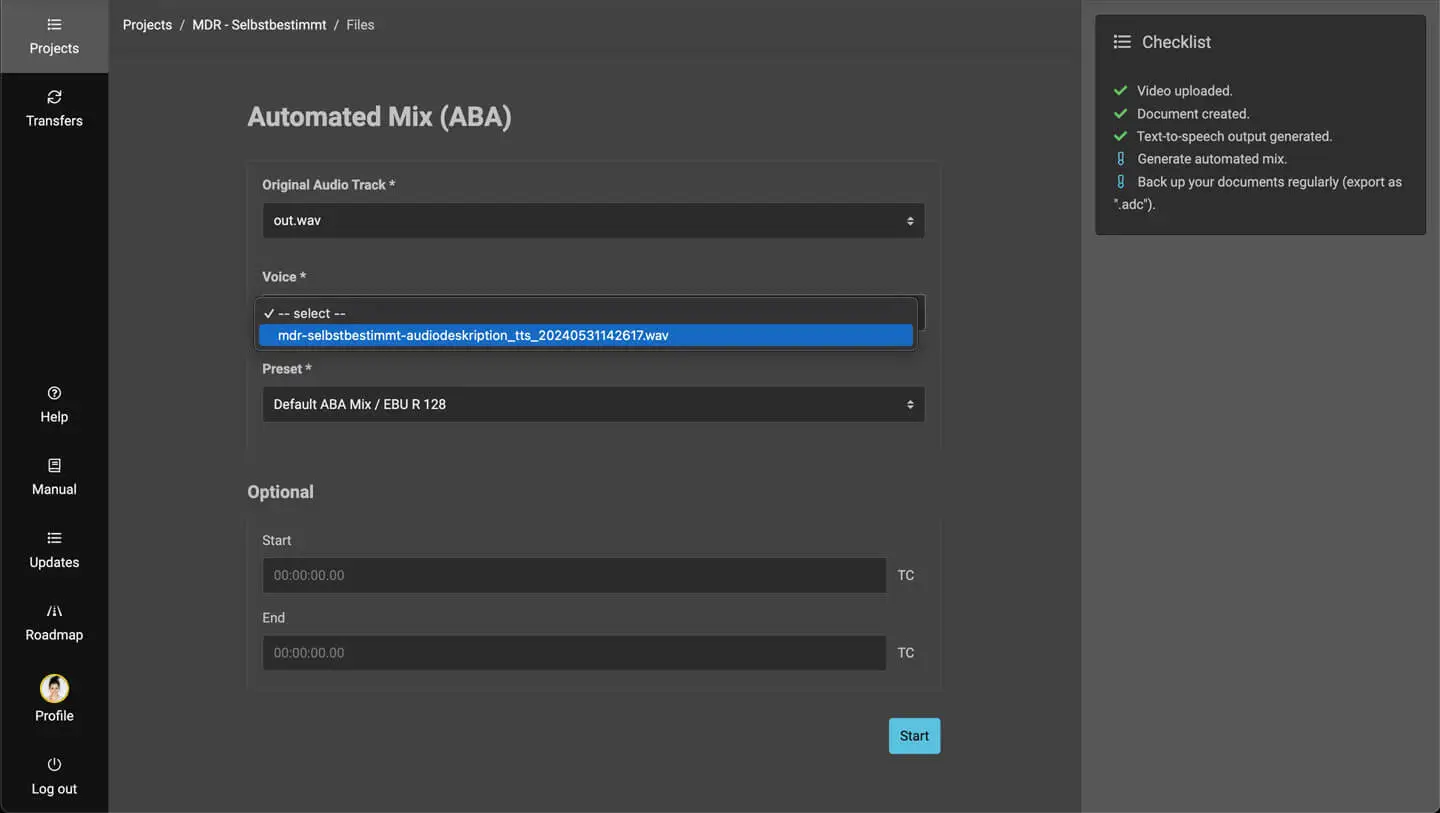
Task: Open the Preset dropdown selector
Action: (x=592, y=405)
